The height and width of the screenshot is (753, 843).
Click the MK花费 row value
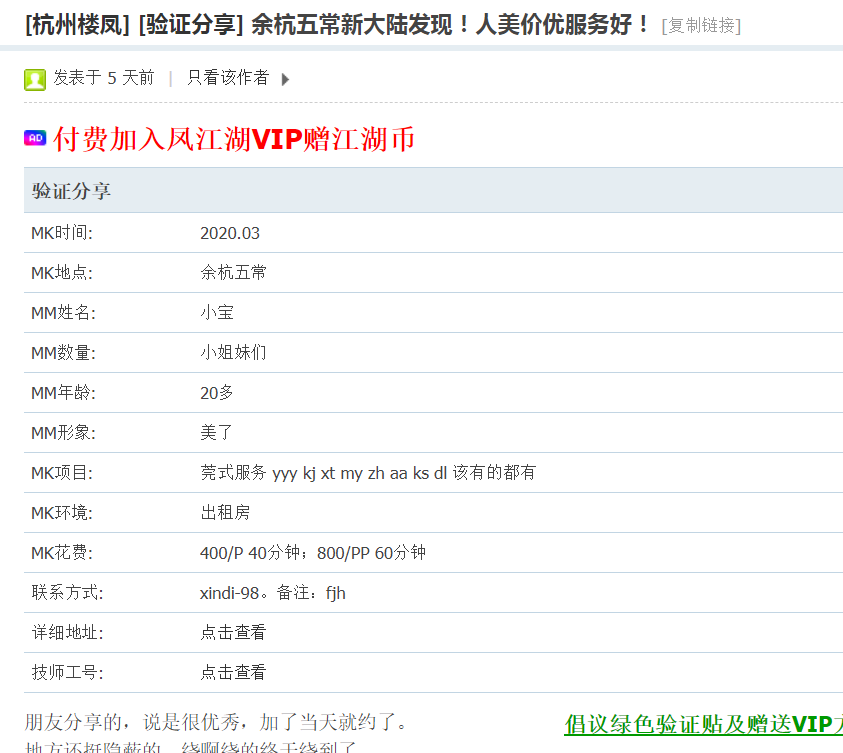313,553
